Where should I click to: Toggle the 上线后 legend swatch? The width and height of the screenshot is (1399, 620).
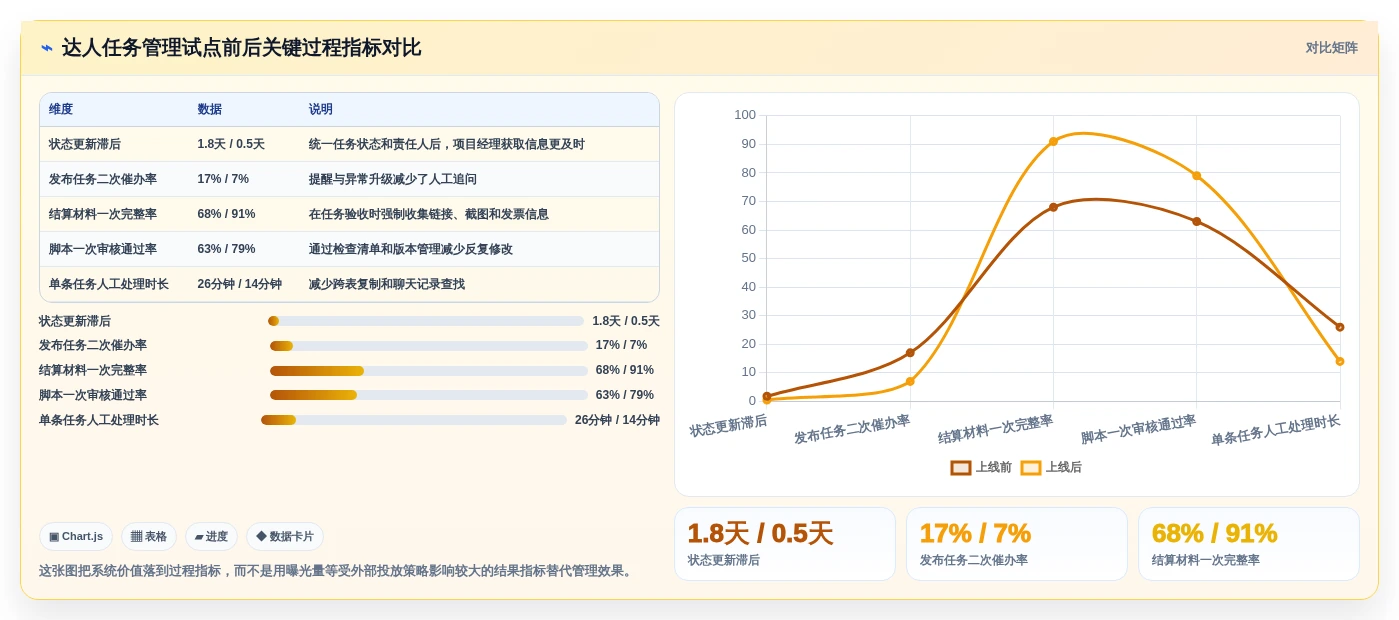1031,467
